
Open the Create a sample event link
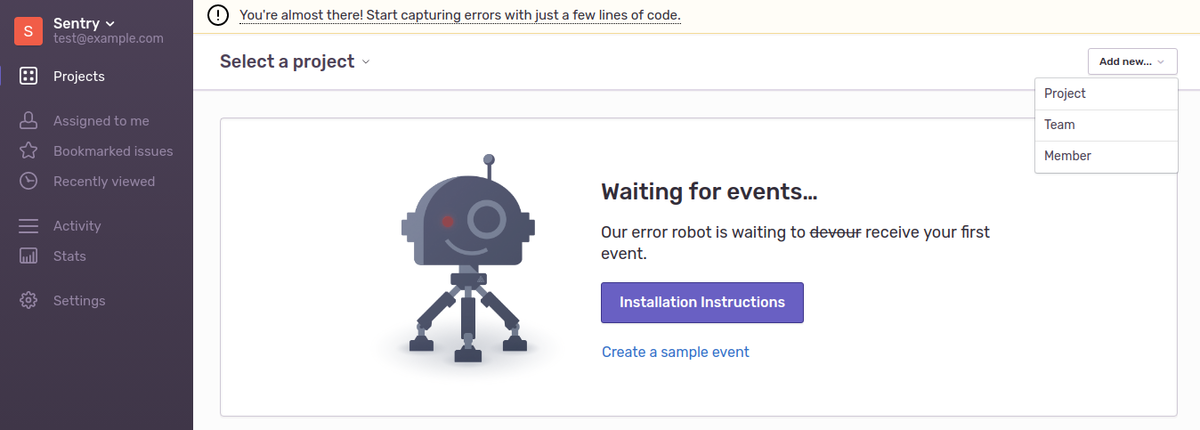(675, 352)
